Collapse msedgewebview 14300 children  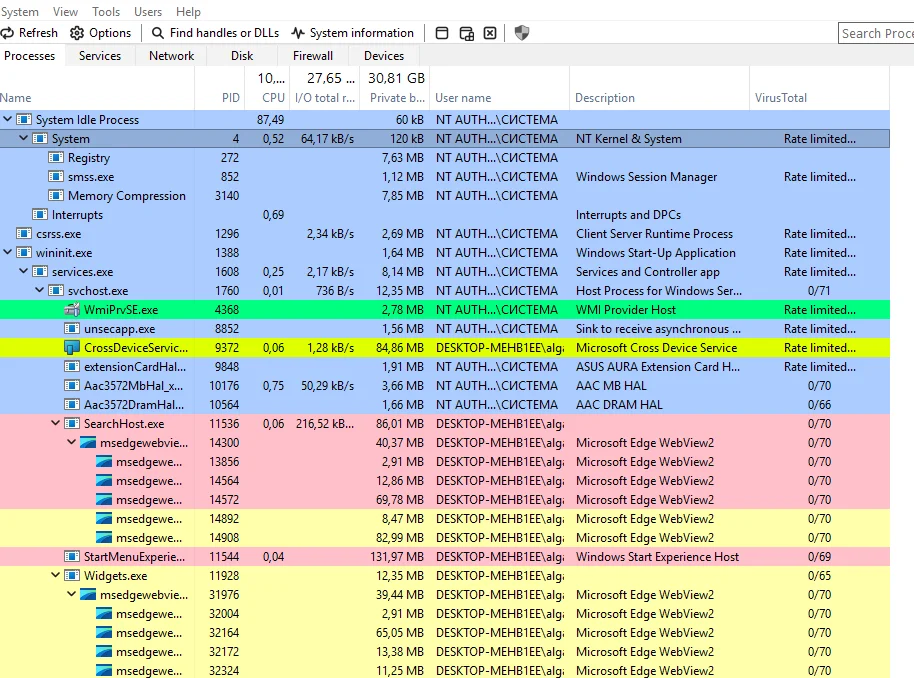[x=71, y=442]
